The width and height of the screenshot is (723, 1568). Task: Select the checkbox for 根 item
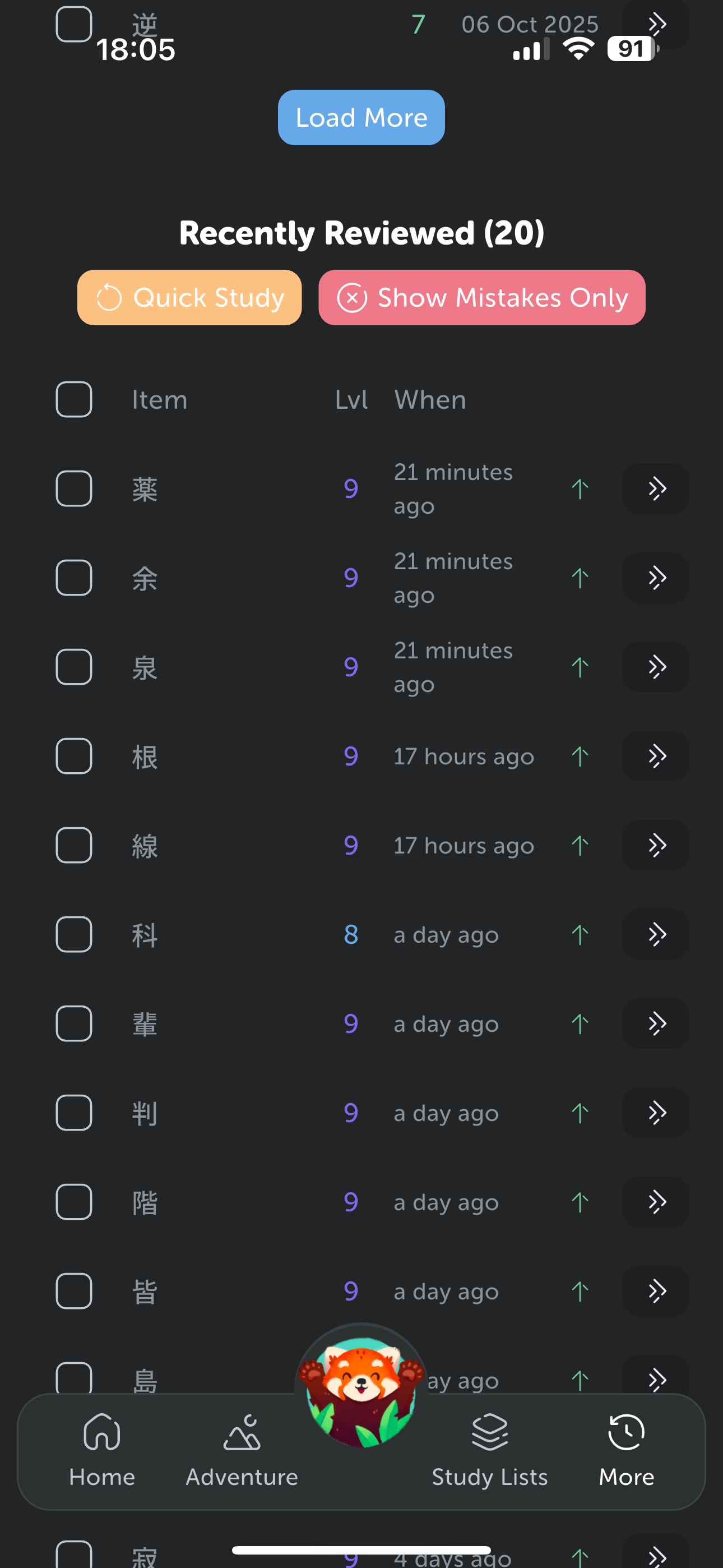[73, 756]
